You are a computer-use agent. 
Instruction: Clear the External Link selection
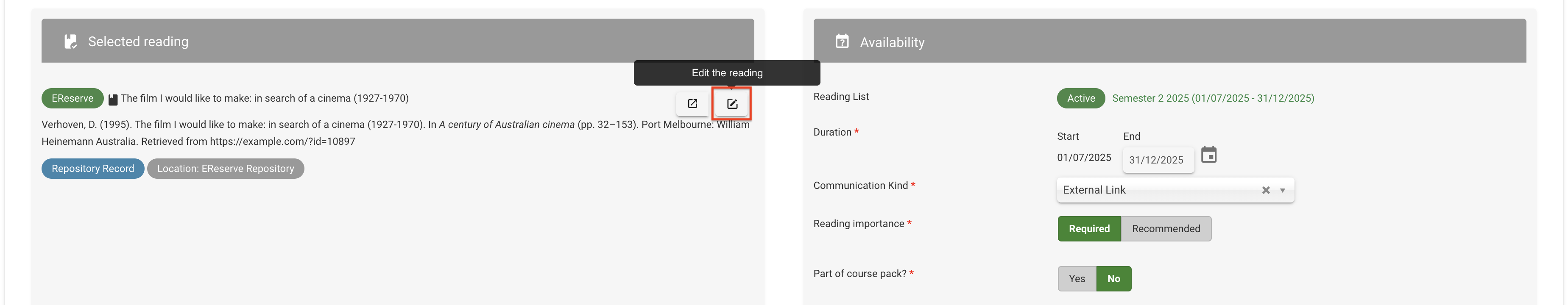[1266, 190]
